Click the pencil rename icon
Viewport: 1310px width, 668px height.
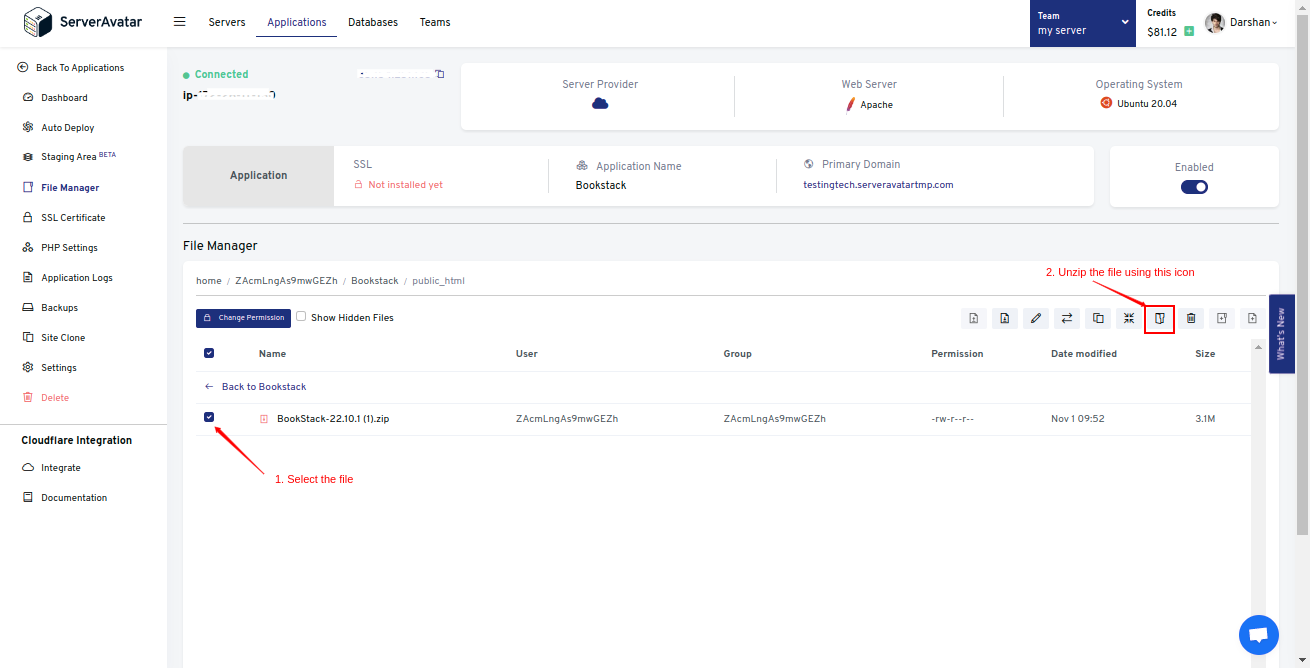pyautogui.click(x=1035, y=318)
